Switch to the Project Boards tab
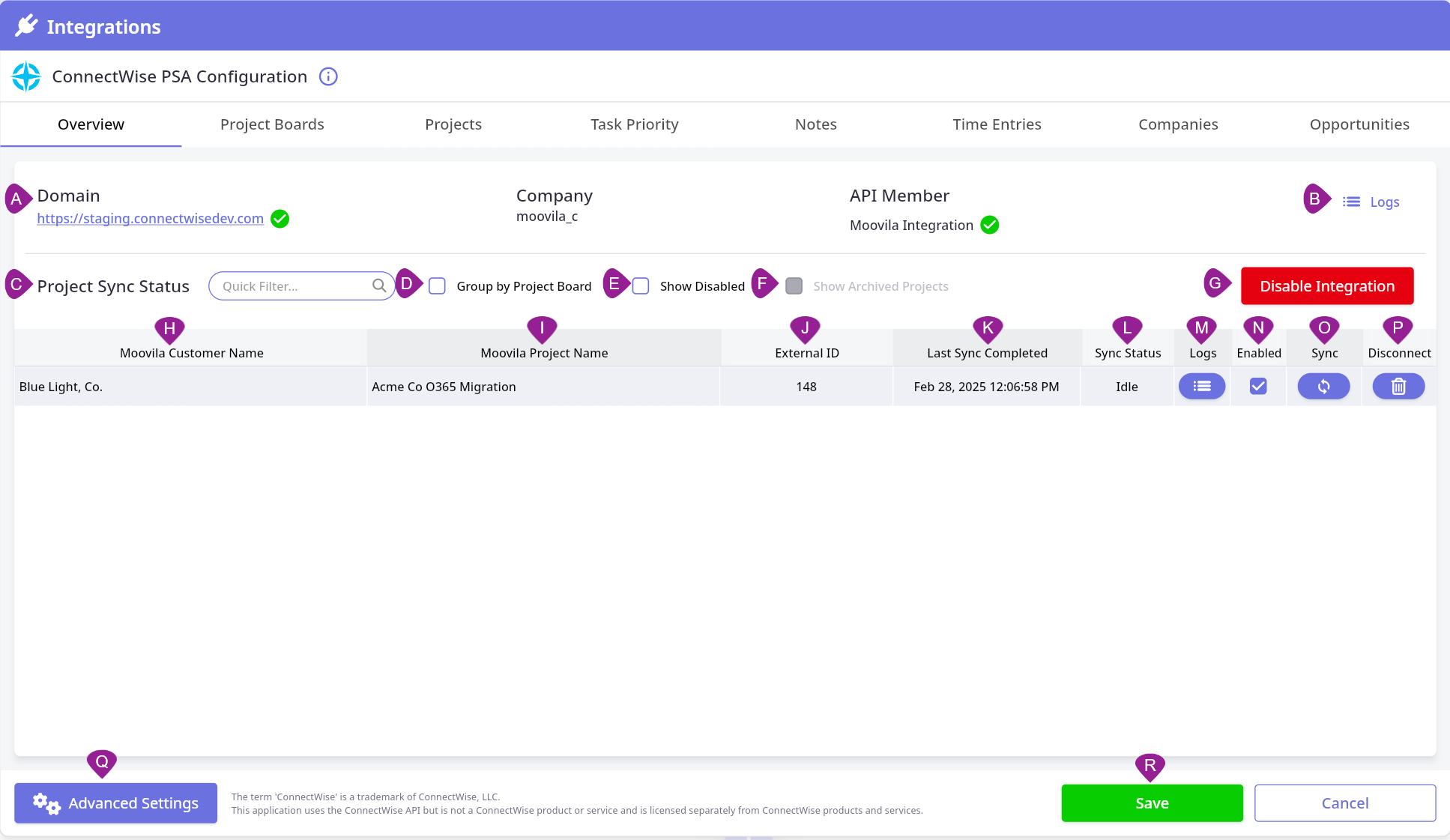1450x840 pixels. click(x=272, y=124)
